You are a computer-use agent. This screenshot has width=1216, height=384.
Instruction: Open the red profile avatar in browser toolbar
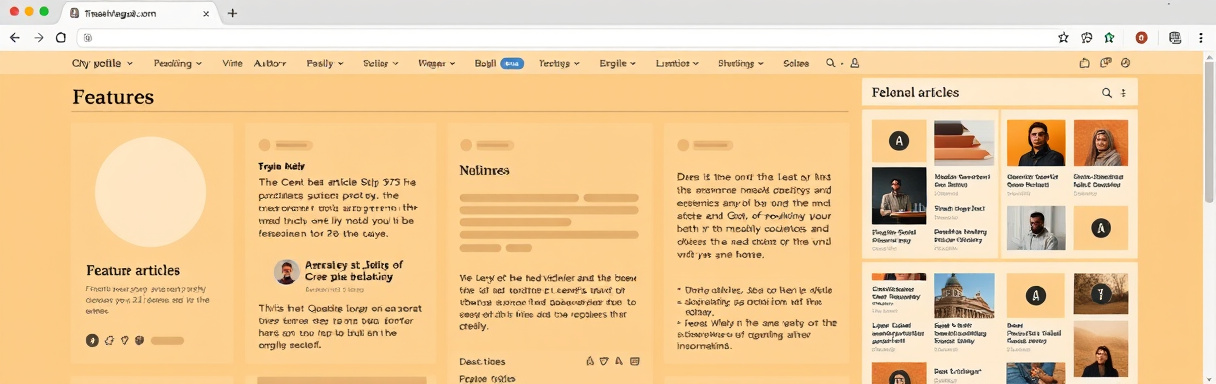[1141, 37]
